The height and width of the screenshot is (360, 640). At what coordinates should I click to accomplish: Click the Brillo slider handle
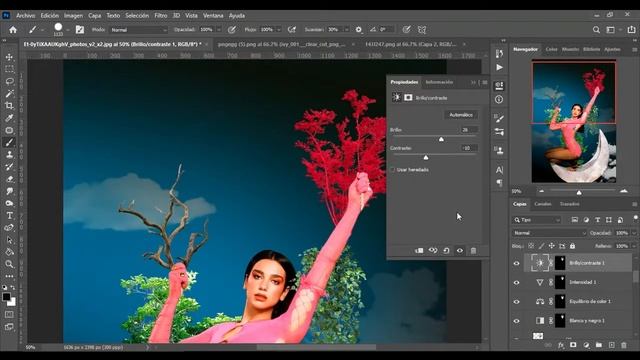441,140
